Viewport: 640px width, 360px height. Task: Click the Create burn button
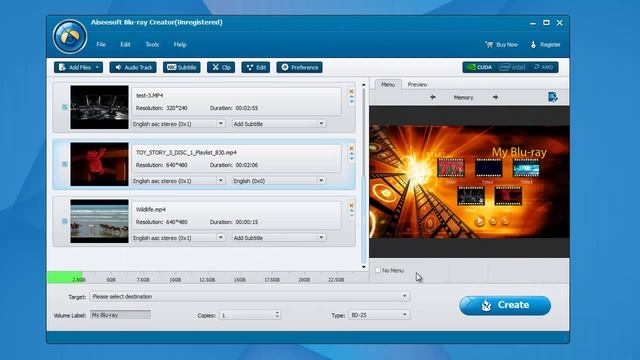(x=505, y=305)
